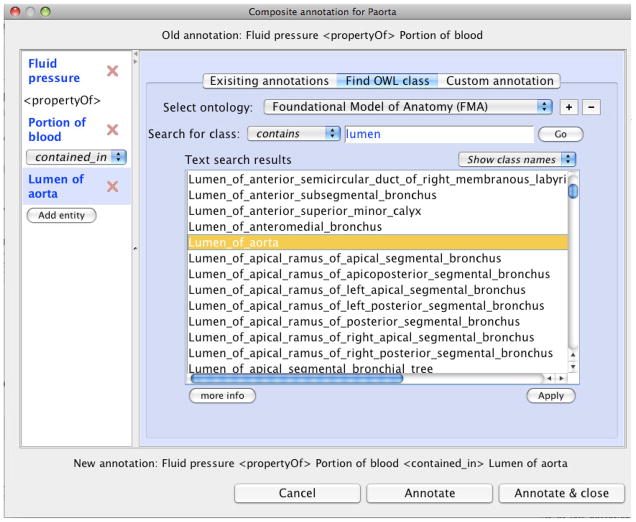Click the plus button beside ontology selector
The image size is (636, 522).
(x=569, y=107)
